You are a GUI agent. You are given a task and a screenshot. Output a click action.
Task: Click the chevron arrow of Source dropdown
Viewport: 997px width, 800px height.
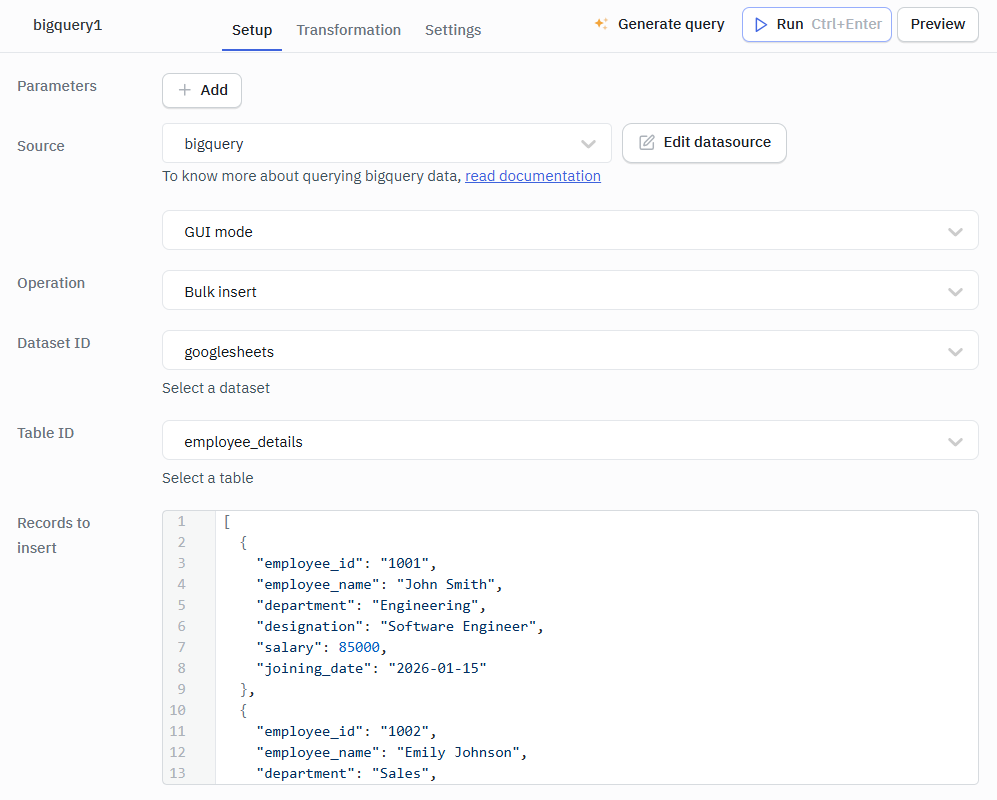click(588, 144)
